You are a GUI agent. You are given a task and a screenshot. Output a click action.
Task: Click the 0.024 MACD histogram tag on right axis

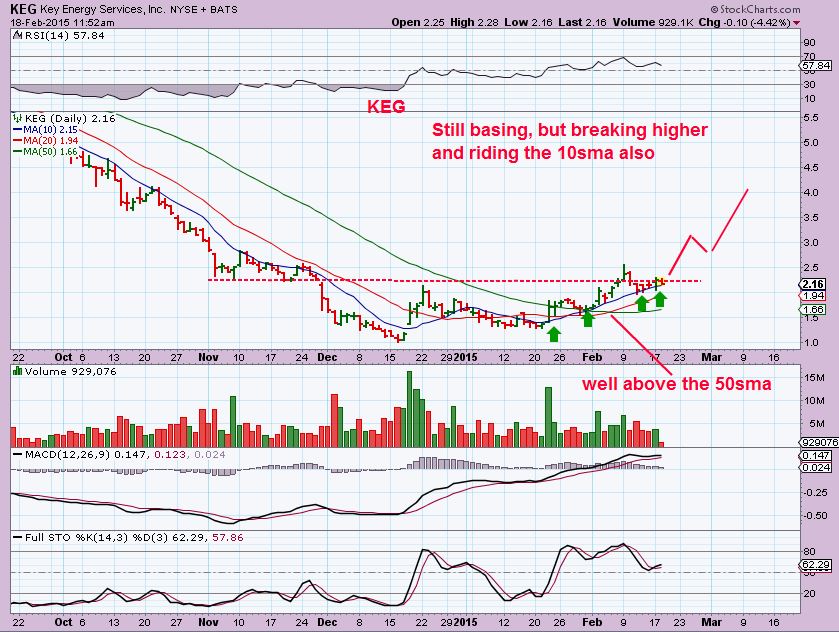point(817,467)
